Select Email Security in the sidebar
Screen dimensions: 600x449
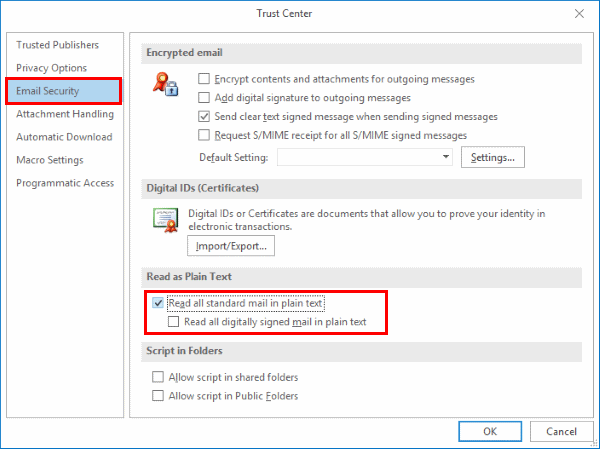click(x=64, y=91)
